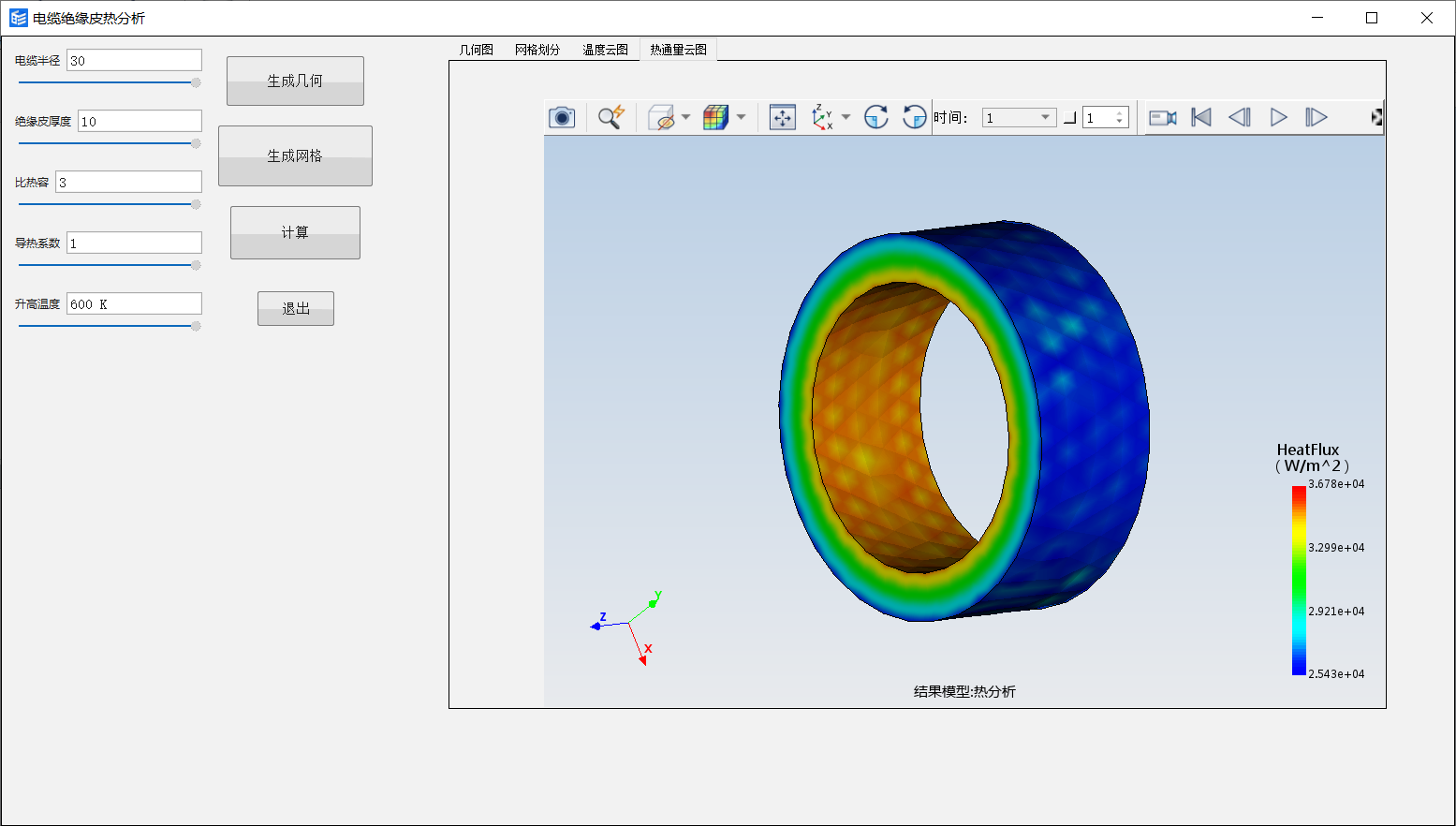Viewport: 1456px width, 826px height.
Task: Open the 时间 time combo box
Action: click(1019, 117)
